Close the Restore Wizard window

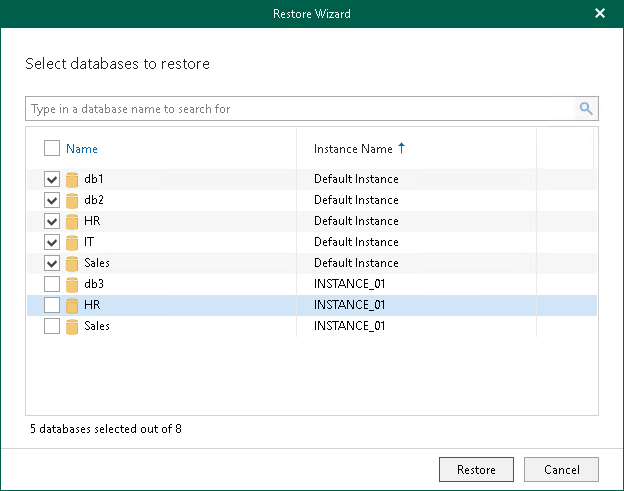[x=600, y=13]
